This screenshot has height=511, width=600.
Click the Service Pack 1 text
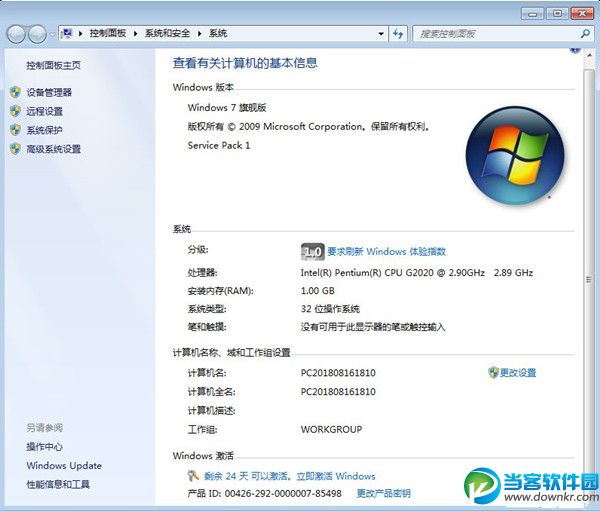(218, 145)
